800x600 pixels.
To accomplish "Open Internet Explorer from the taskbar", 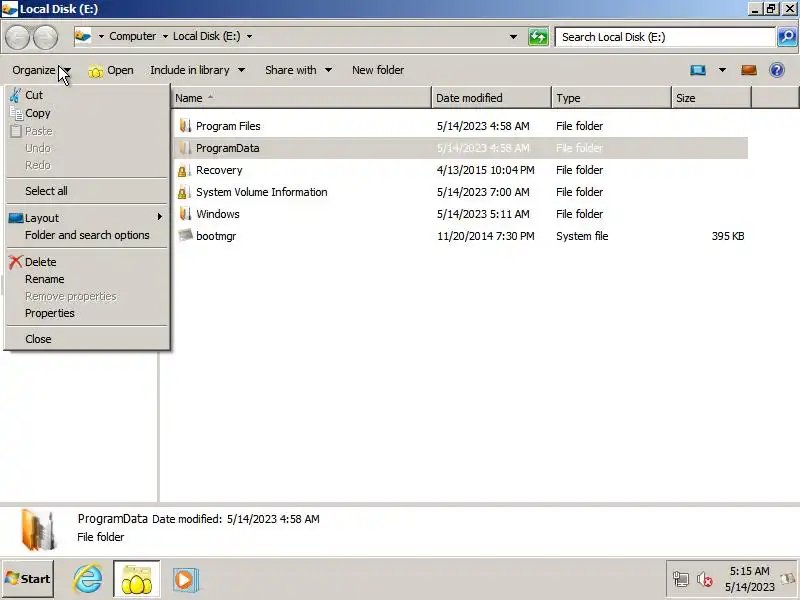I will (x=87, y=579).
